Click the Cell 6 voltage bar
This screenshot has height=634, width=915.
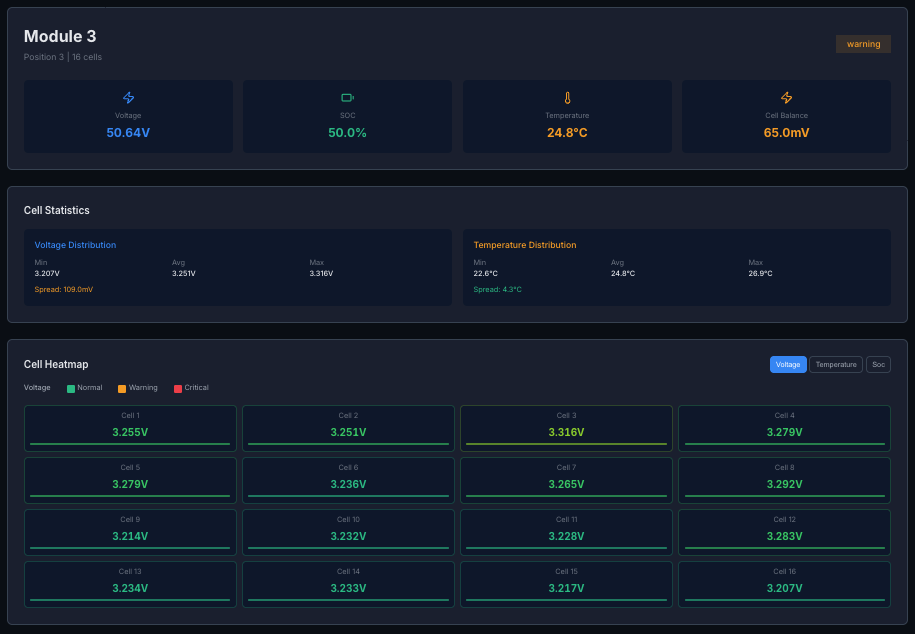point(348,496)
